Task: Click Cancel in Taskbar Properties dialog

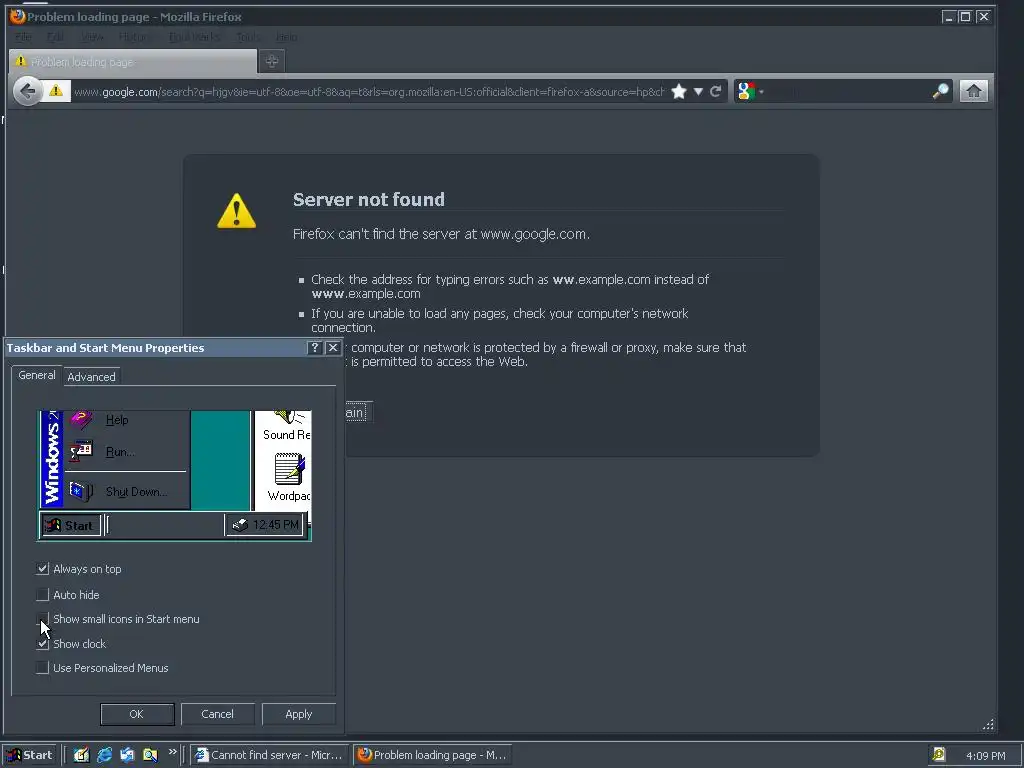Action: coord(217,714)
